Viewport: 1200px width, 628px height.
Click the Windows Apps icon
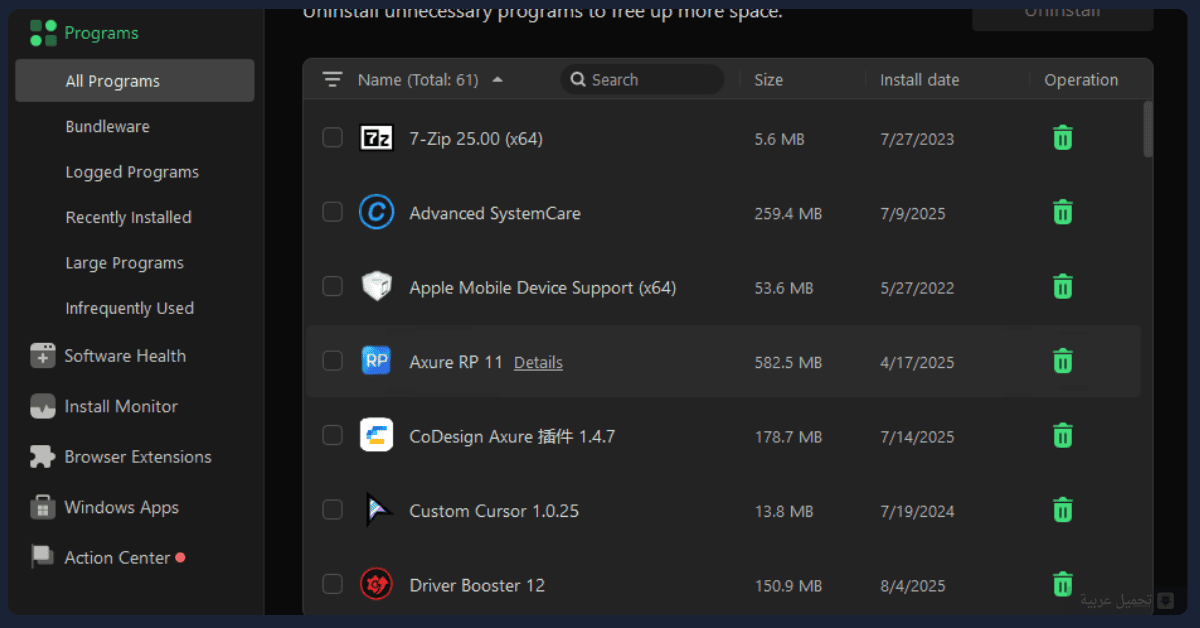[43, 508]
